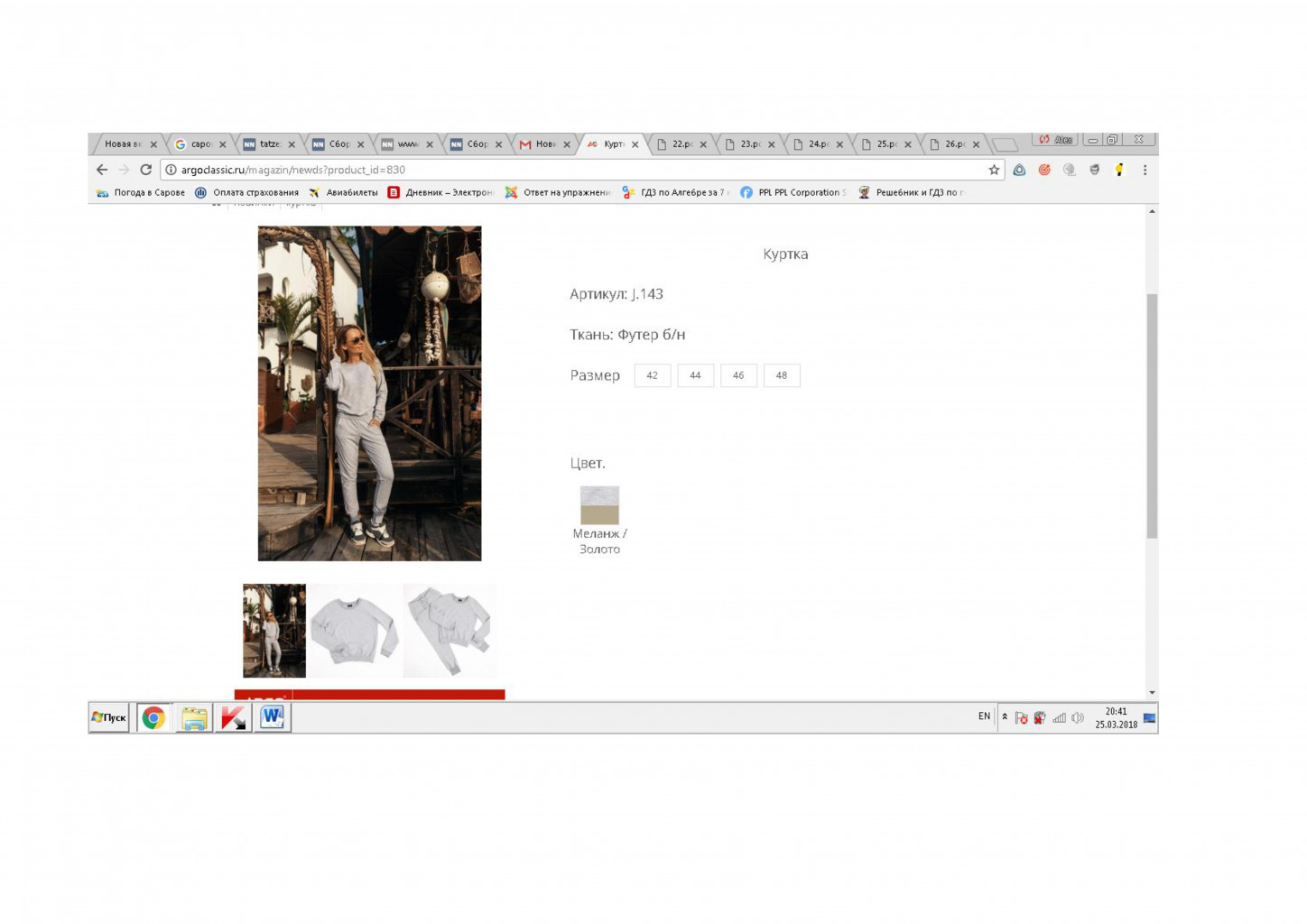The width and height of the screenshot is (1307, 924).
Task: Open the PPL PPL Corporation bookmark
Action: tap(793, 192)
